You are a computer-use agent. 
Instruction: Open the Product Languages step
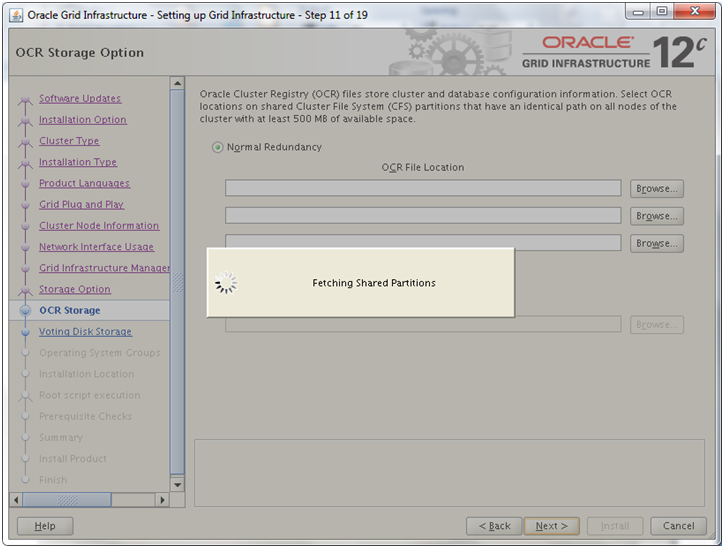click(x=84, y=183)
